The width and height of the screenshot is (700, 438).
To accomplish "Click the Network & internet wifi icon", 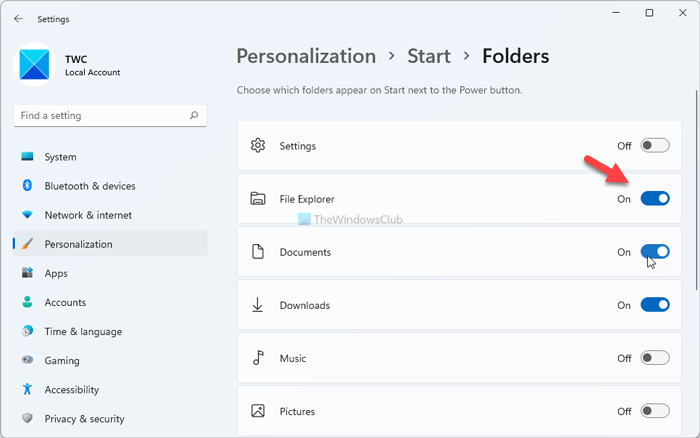I will (27, 215).
